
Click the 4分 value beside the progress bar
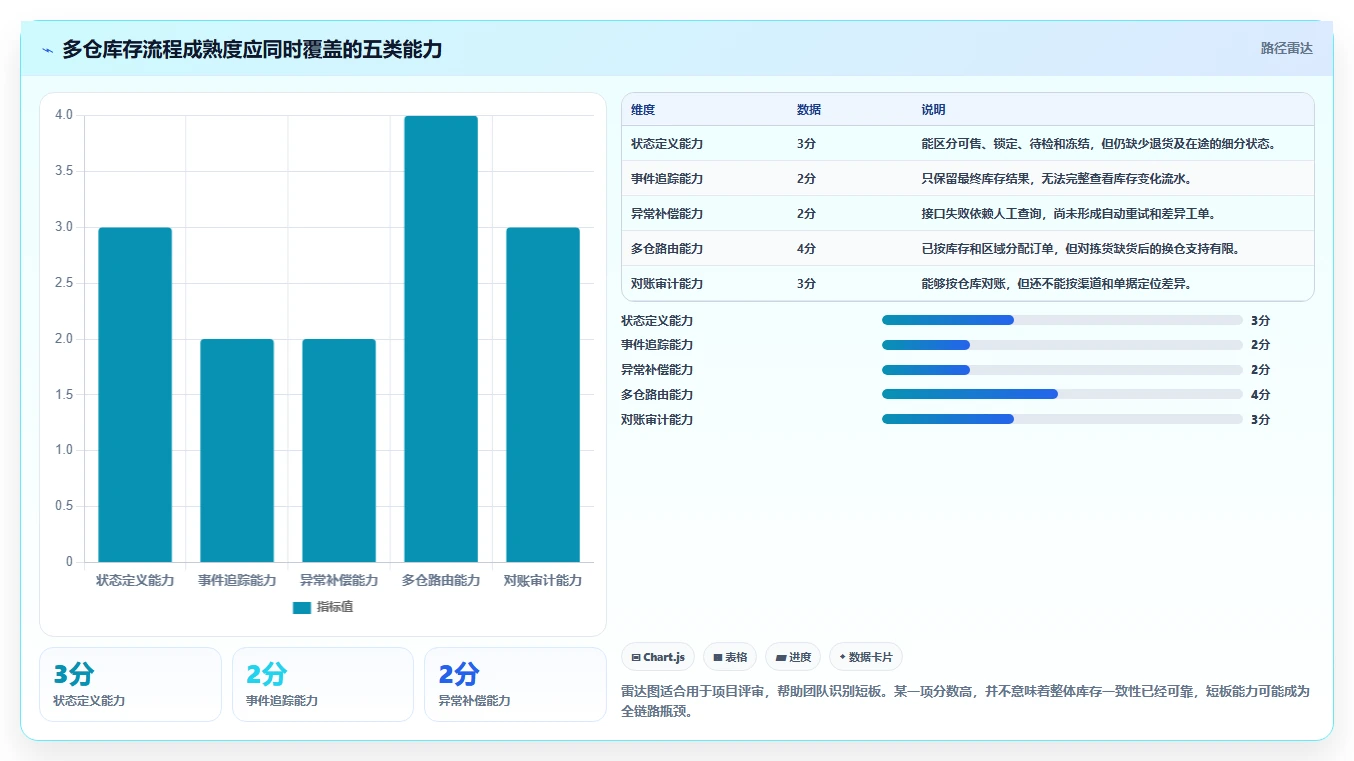coord(1260,395)
